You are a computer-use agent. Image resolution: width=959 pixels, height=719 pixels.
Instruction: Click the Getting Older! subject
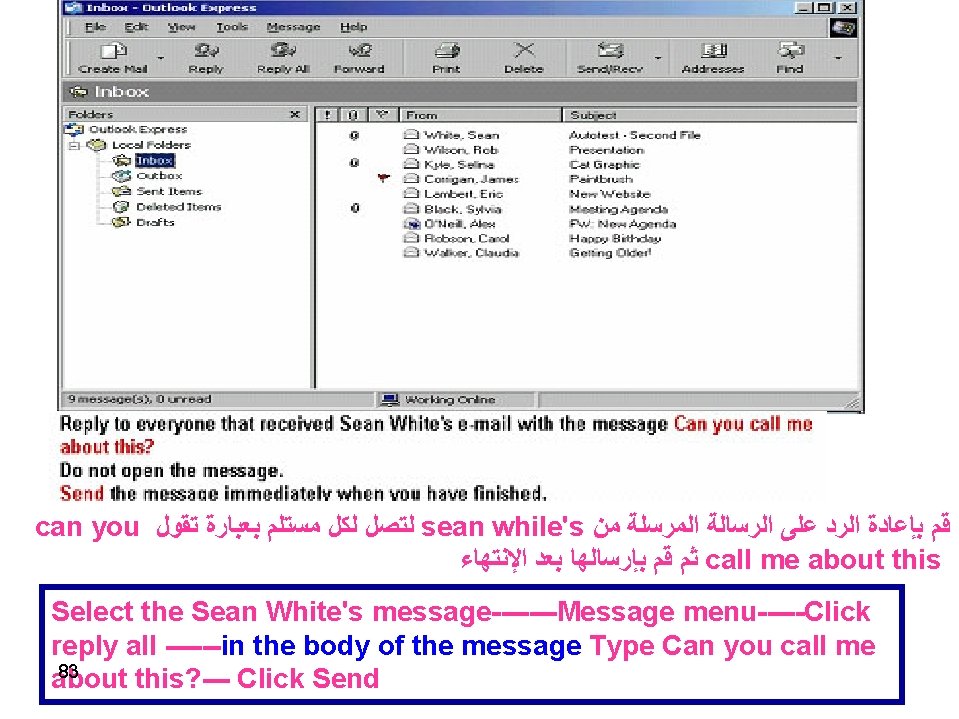(610, 253)
